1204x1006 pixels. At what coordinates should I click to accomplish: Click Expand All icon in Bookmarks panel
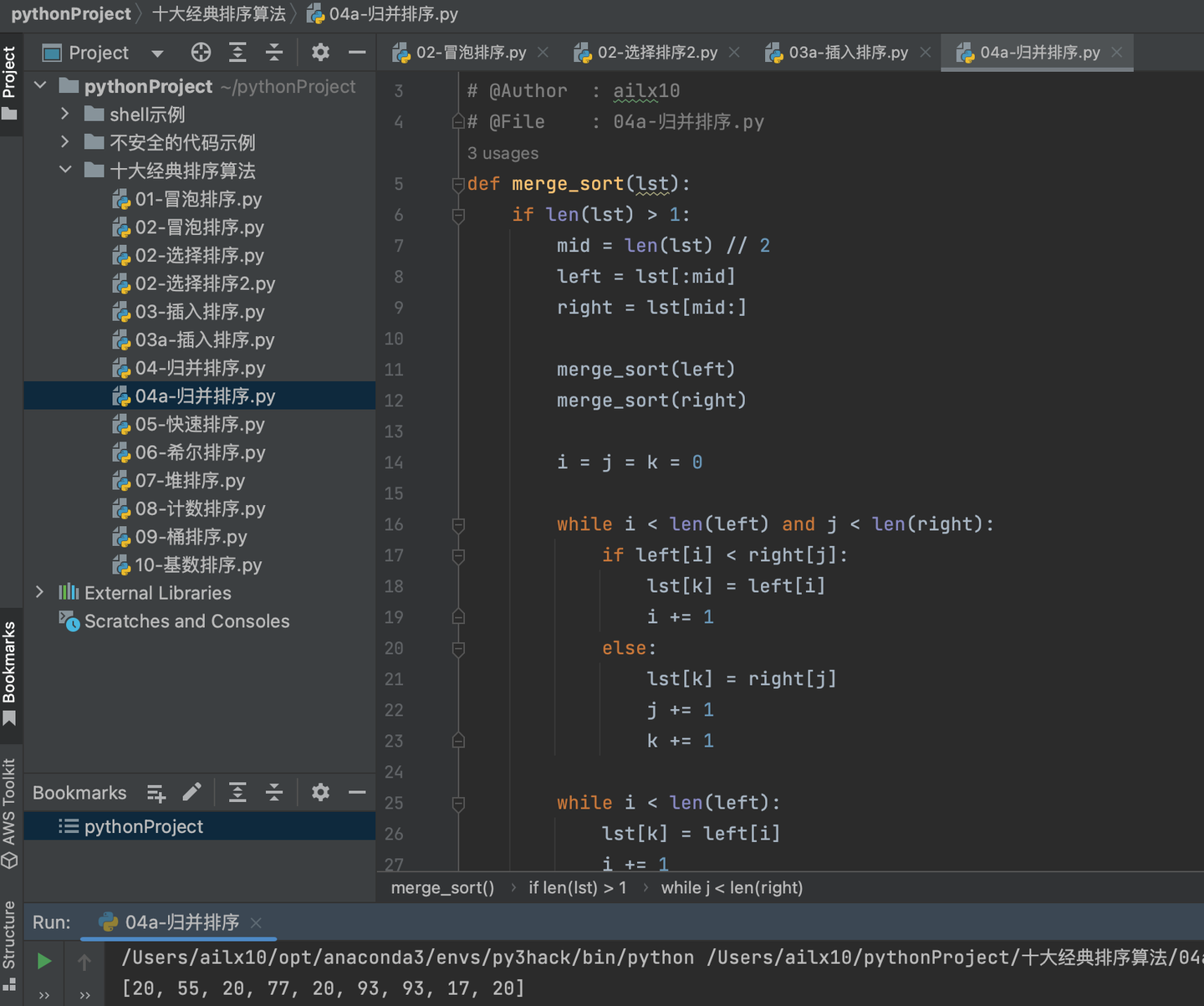(x=237, y=792)
